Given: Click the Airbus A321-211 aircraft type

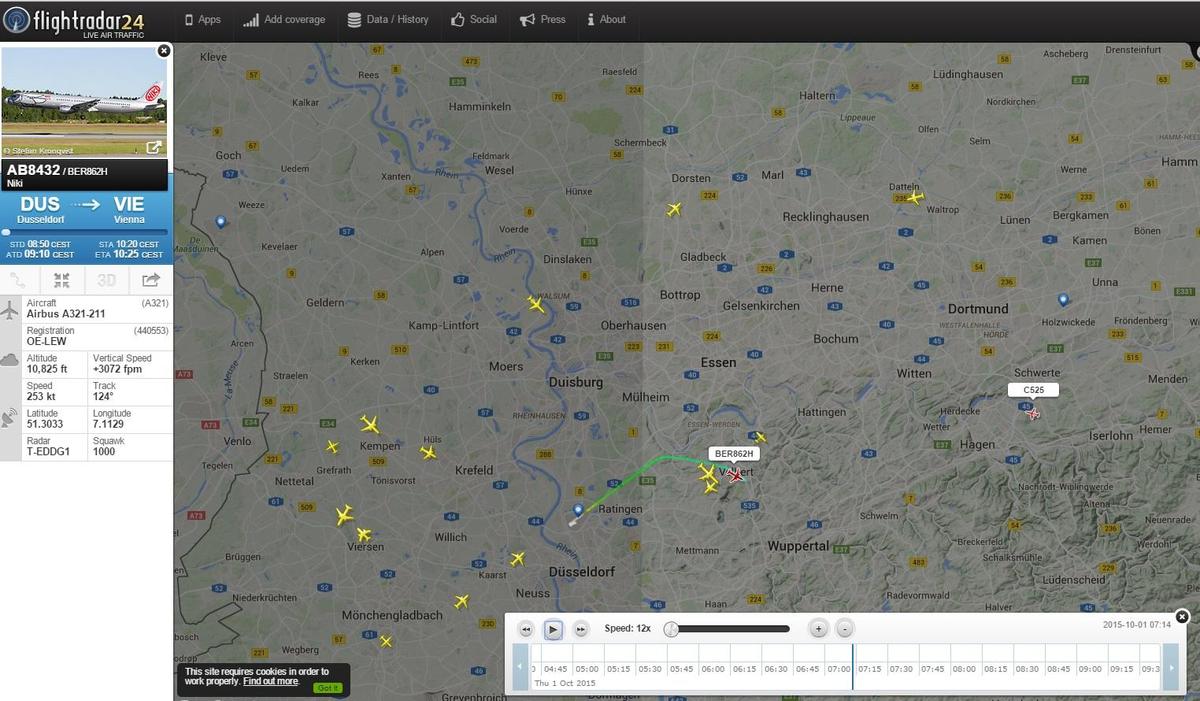Looking at the screenshot, I should [x=65, y=314].
